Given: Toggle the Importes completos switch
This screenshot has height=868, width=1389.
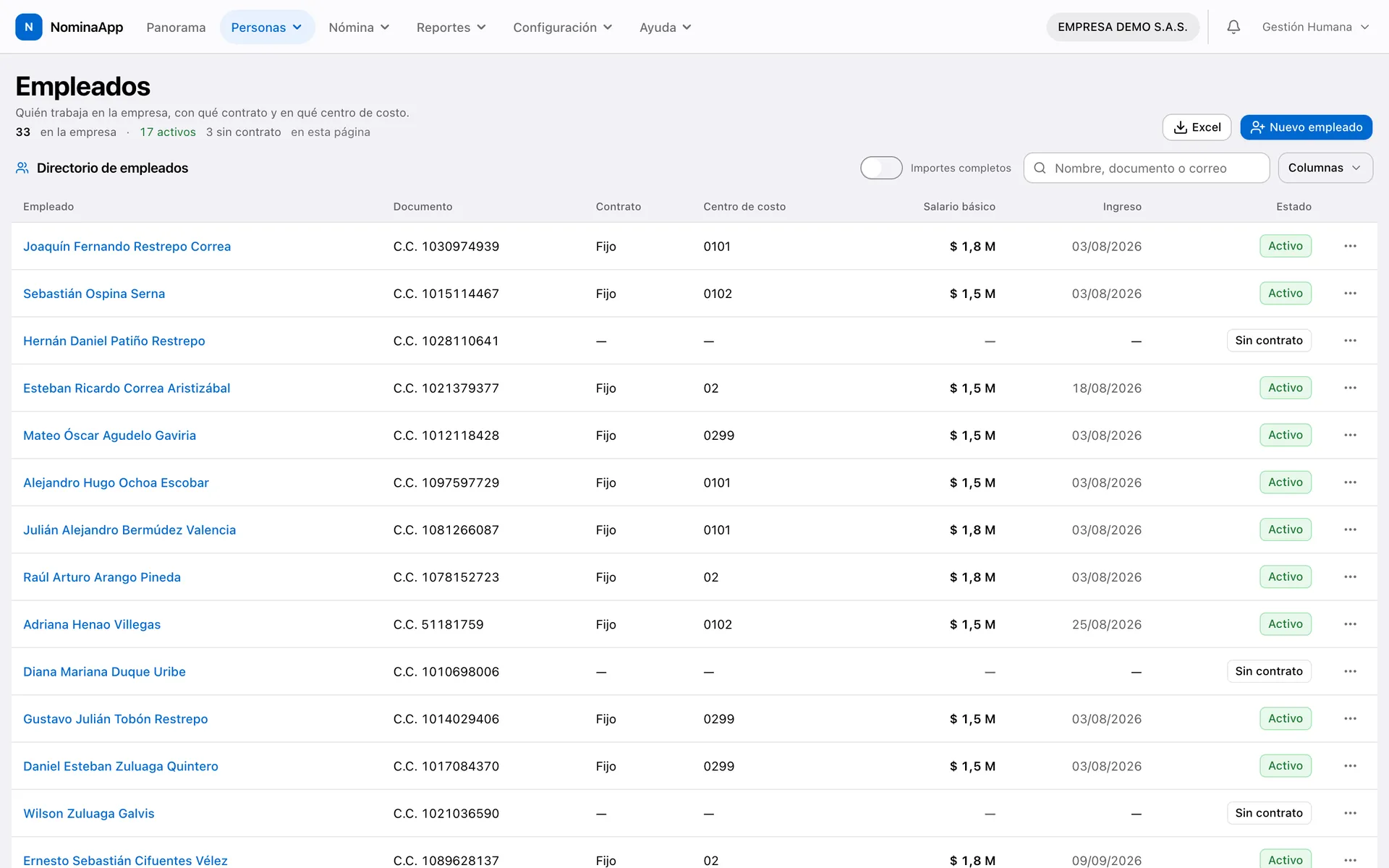Looking at the screenshot, I should tap(881, 168).
